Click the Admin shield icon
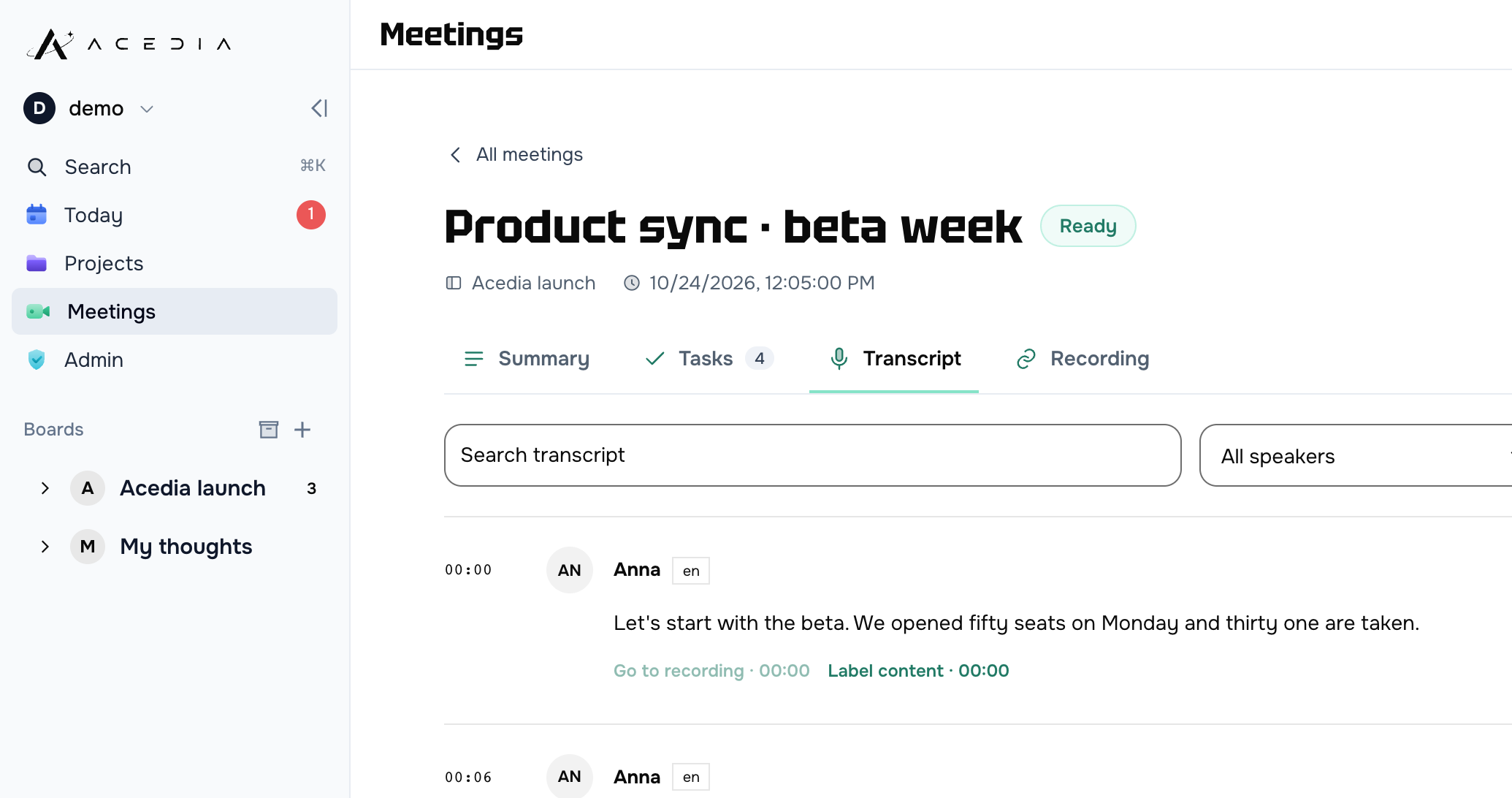The width and height of the screenshot is (1512, 798). [x=37, y=360]
